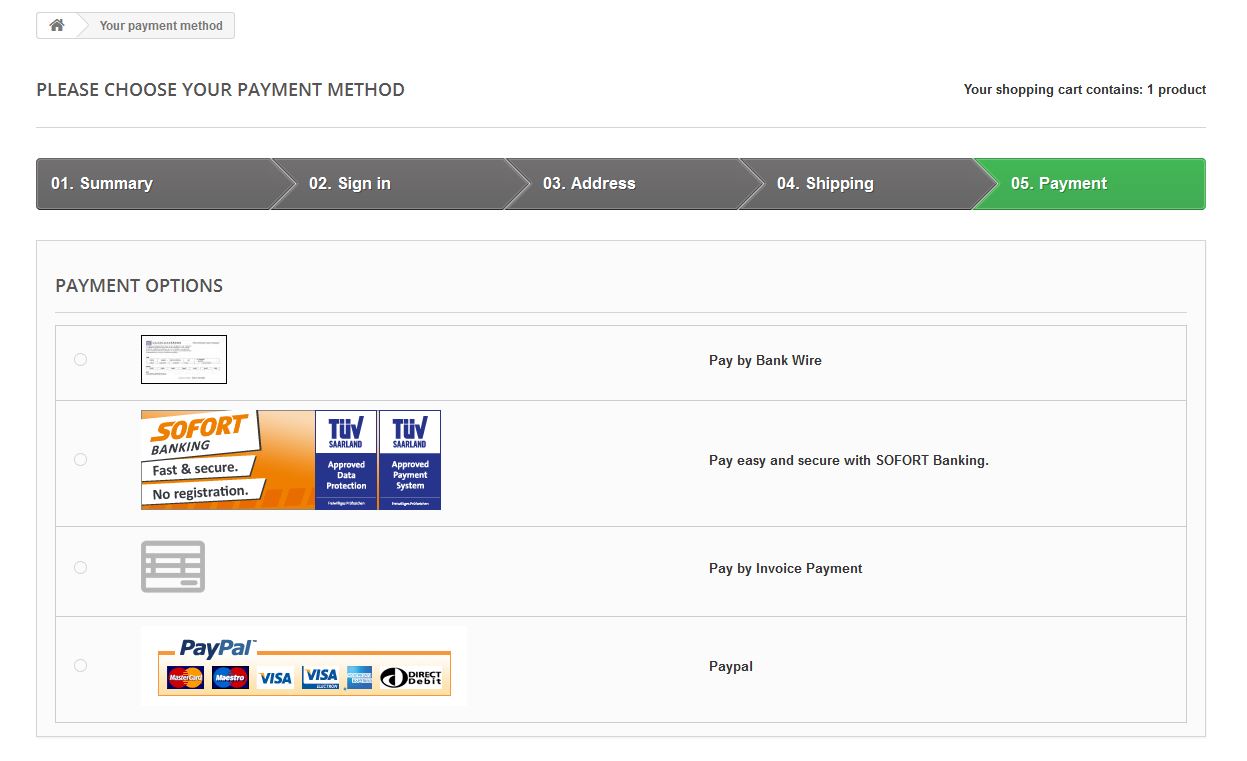This screenshot has height=761, width=1247.
Task: Choose 'Pay easy and secure with SOFORT Banking.'
Action: click(849, 460)
